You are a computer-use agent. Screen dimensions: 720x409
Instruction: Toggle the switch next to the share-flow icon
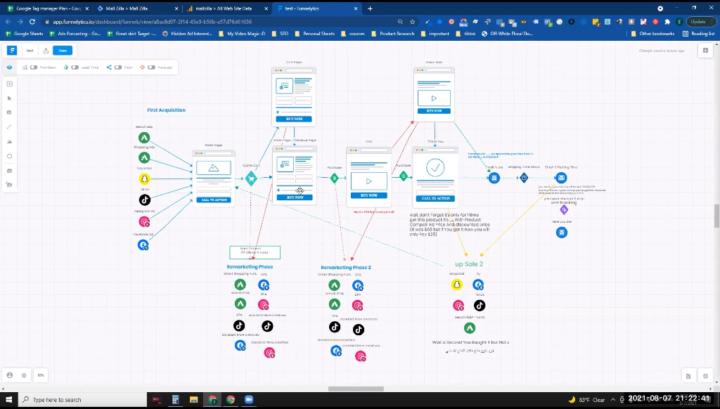(x=118, y=67)
